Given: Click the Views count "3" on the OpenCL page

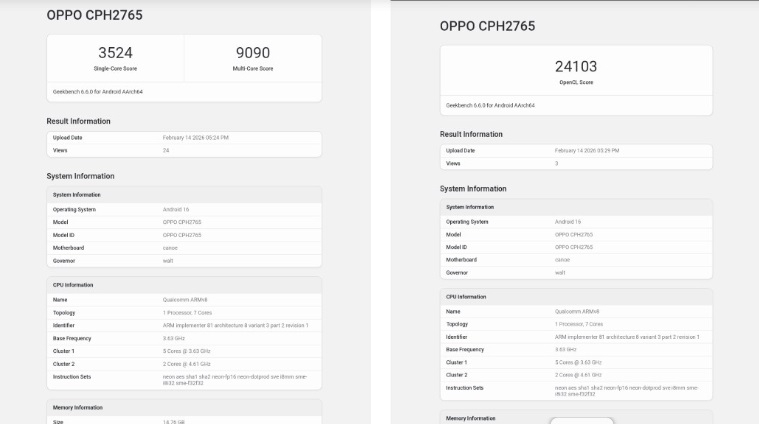Looking at the screenshot, I should coord(557,164).
